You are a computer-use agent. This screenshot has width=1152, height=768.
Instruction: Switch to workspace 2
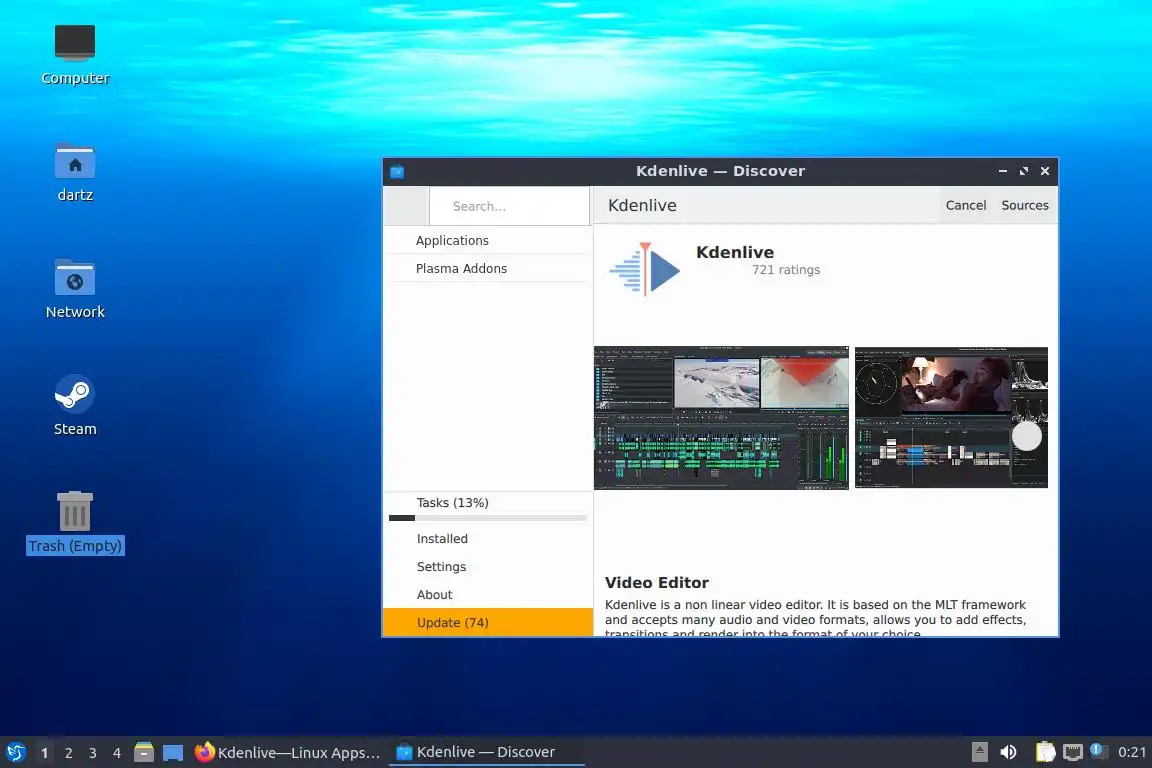pyautogui.click(x=68, y=753)
